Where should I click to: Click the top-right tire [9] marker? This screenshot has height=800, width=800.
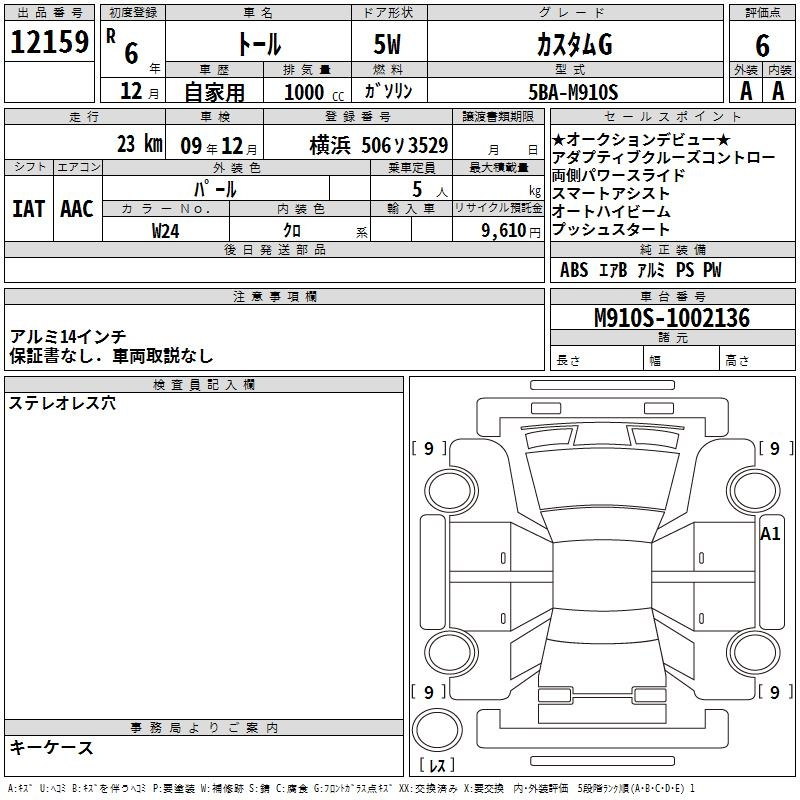(x=774, y=449)
